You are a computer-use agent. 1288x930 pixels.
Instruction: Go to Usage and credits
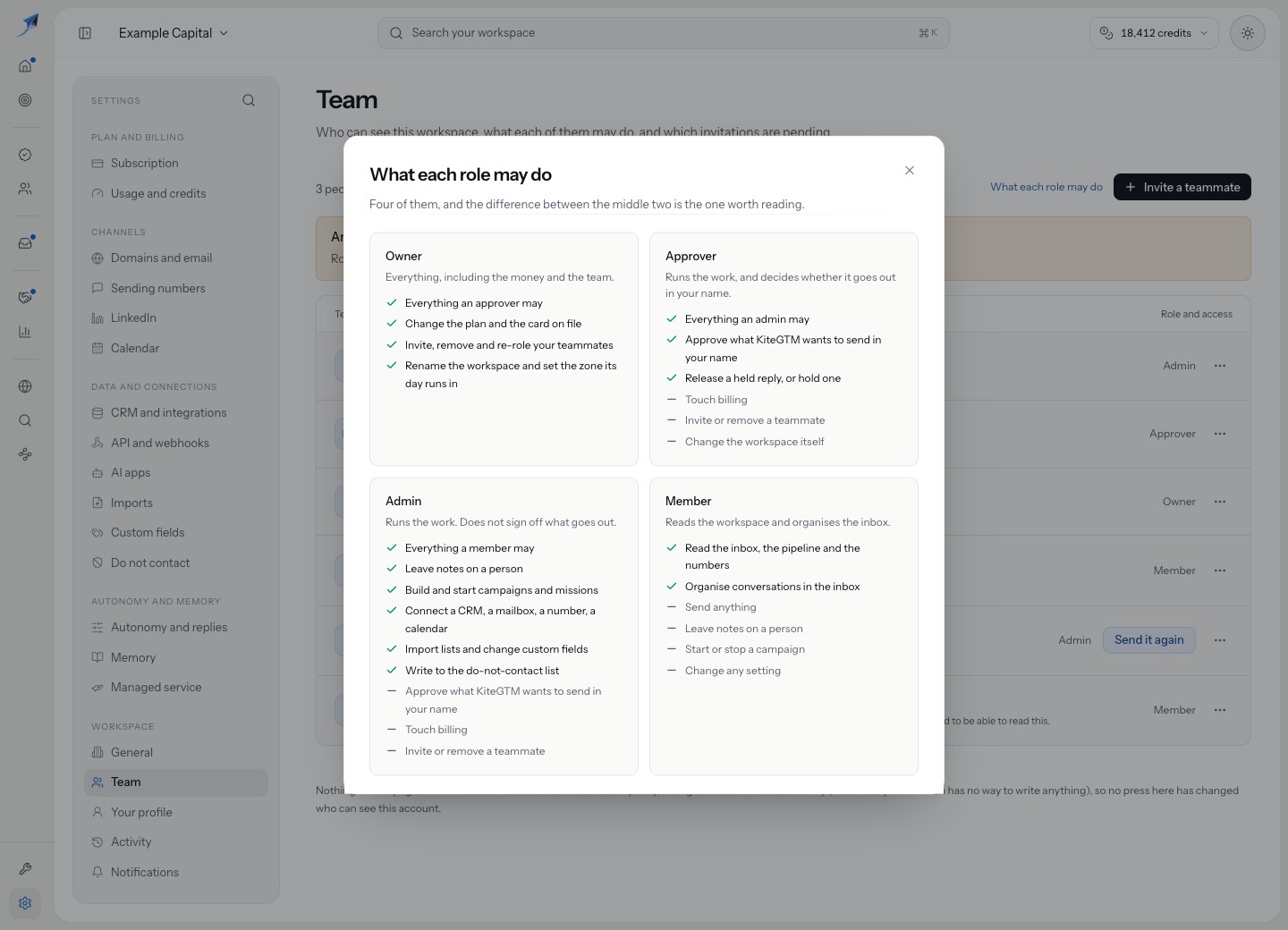(176, 193)
